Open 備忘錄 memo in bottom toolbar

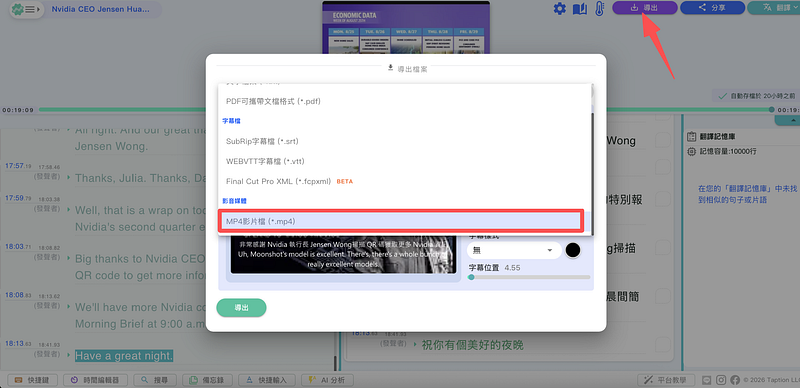(x=207, y=380)
